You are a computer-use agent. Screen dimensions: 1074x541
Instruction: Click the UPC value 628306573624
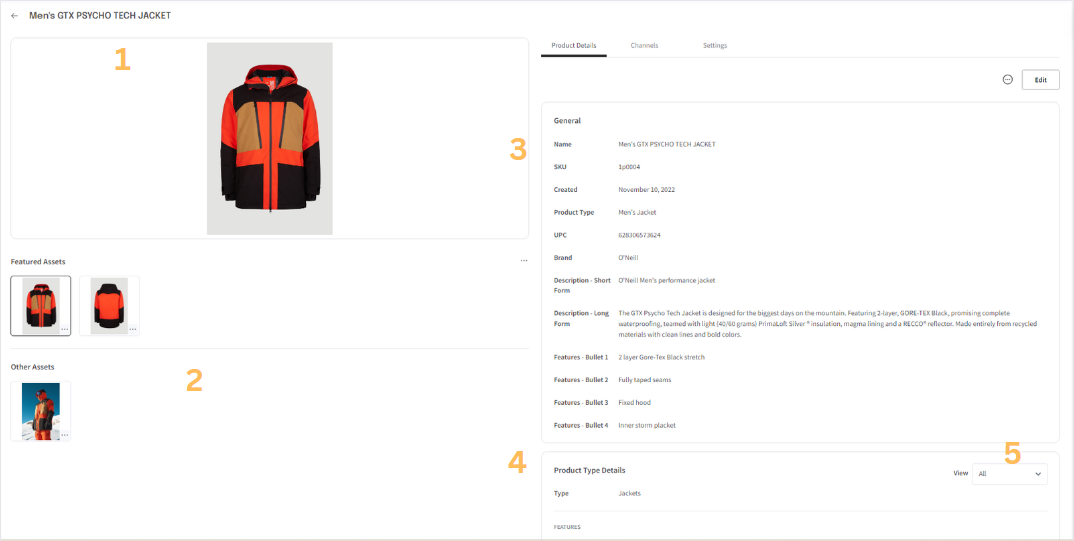(639, 235)
